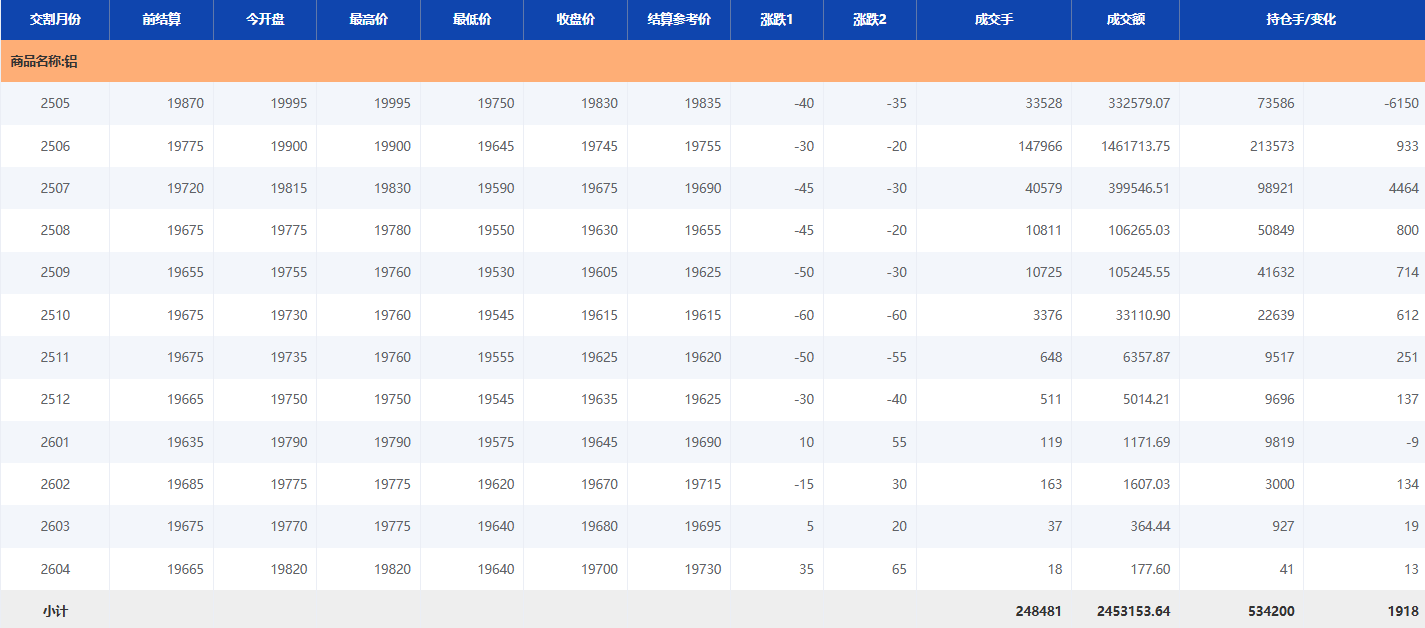This screenshot has height=628, width=1425.
Task: Select the 1461713.75 turnover cell
Action: click(1135, 146)
